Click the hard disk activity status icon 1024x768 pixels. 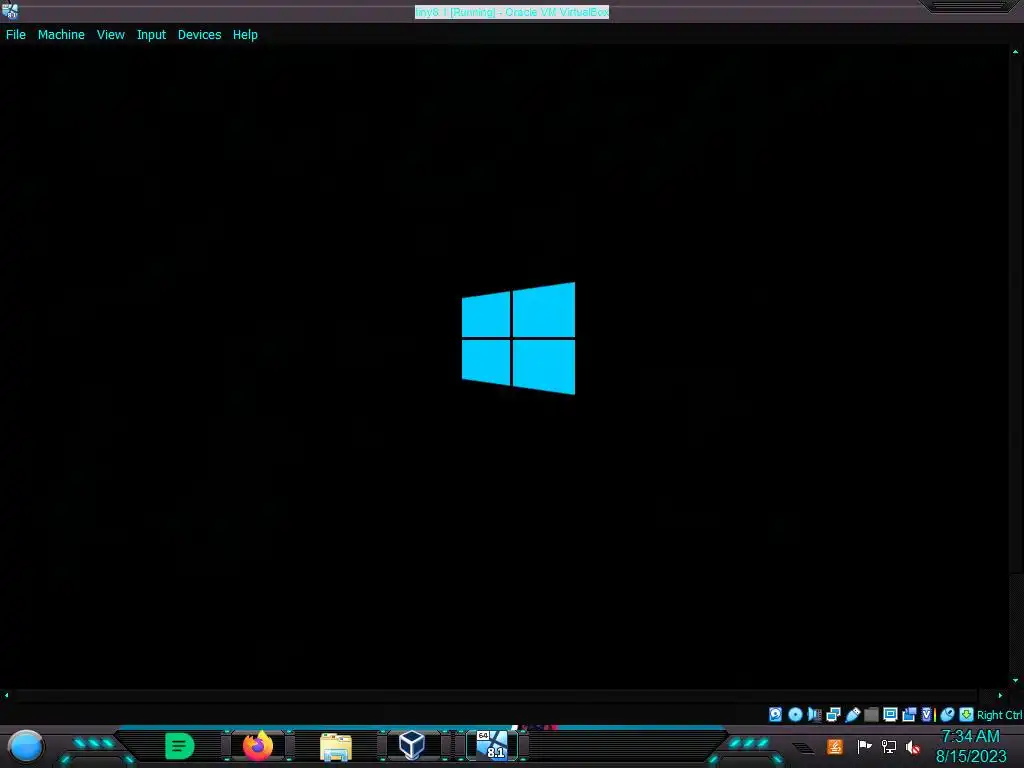click(x=775, y=714)
